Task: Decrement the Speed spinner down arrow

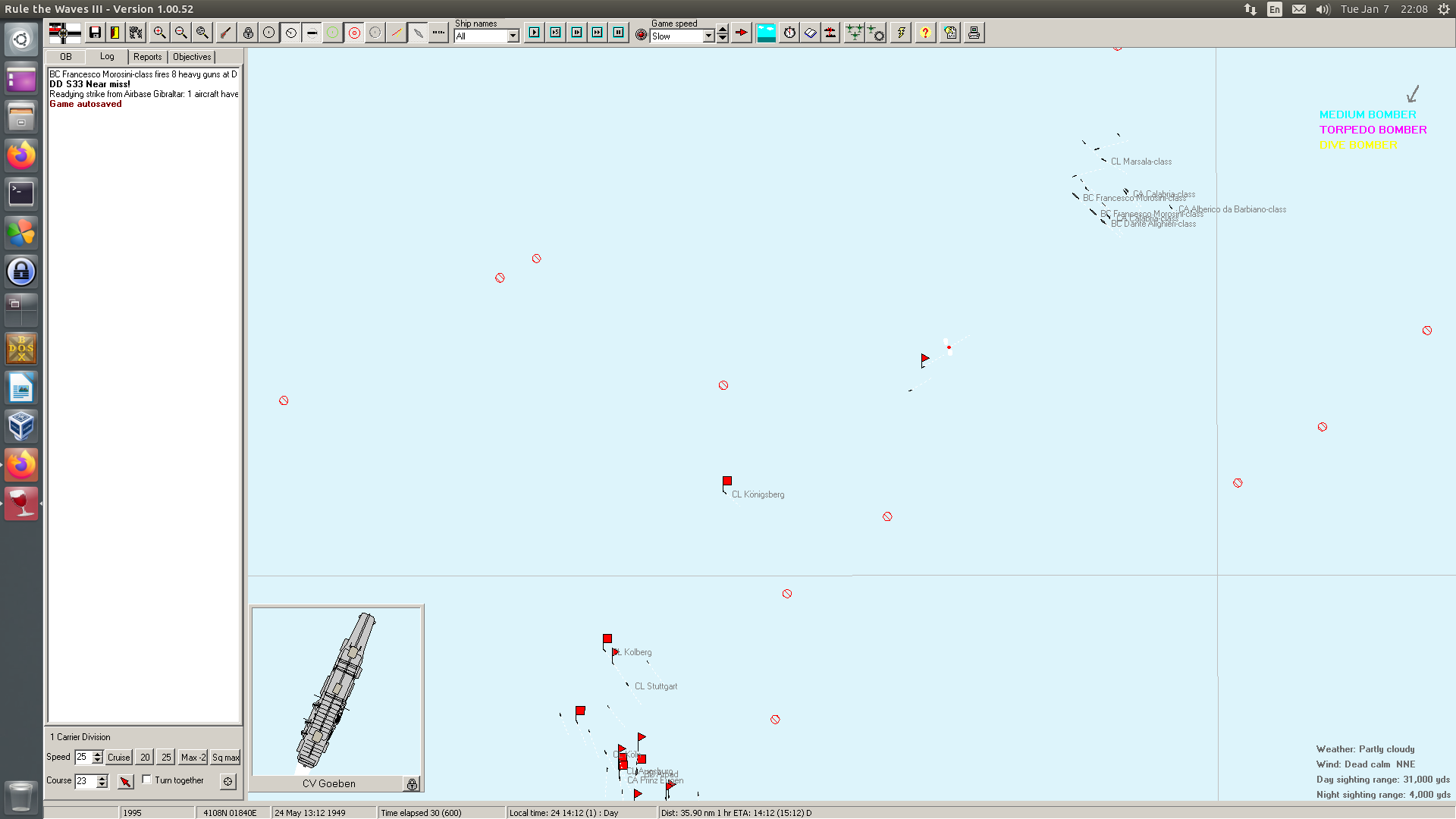Action: pyautogui.click(x=97, y=761)
